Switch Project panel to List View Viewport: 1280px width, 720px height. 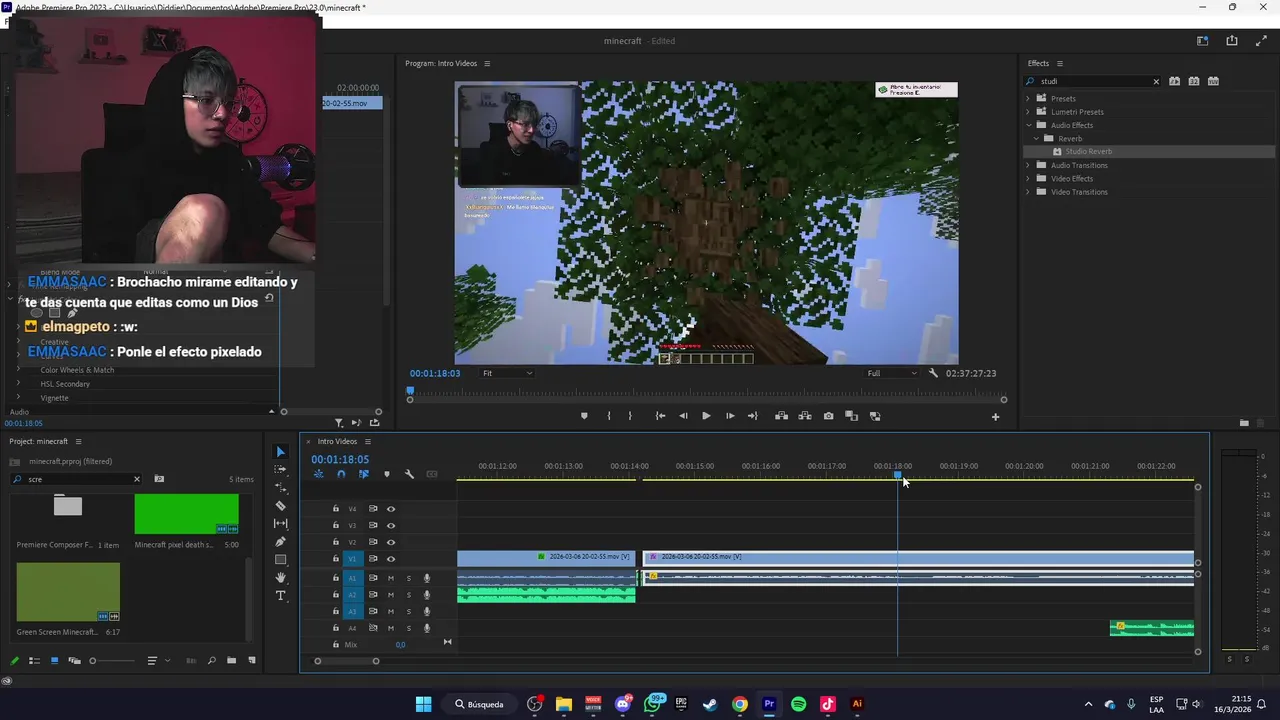[x=34, y=661]
